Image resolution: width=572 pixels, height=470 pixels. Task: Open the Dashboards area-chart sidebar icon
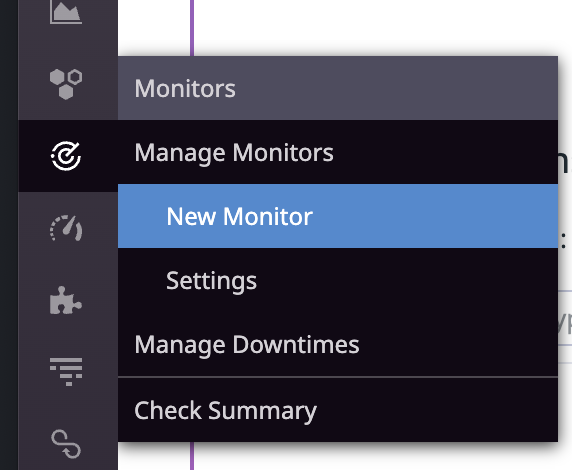click(66, 12)
